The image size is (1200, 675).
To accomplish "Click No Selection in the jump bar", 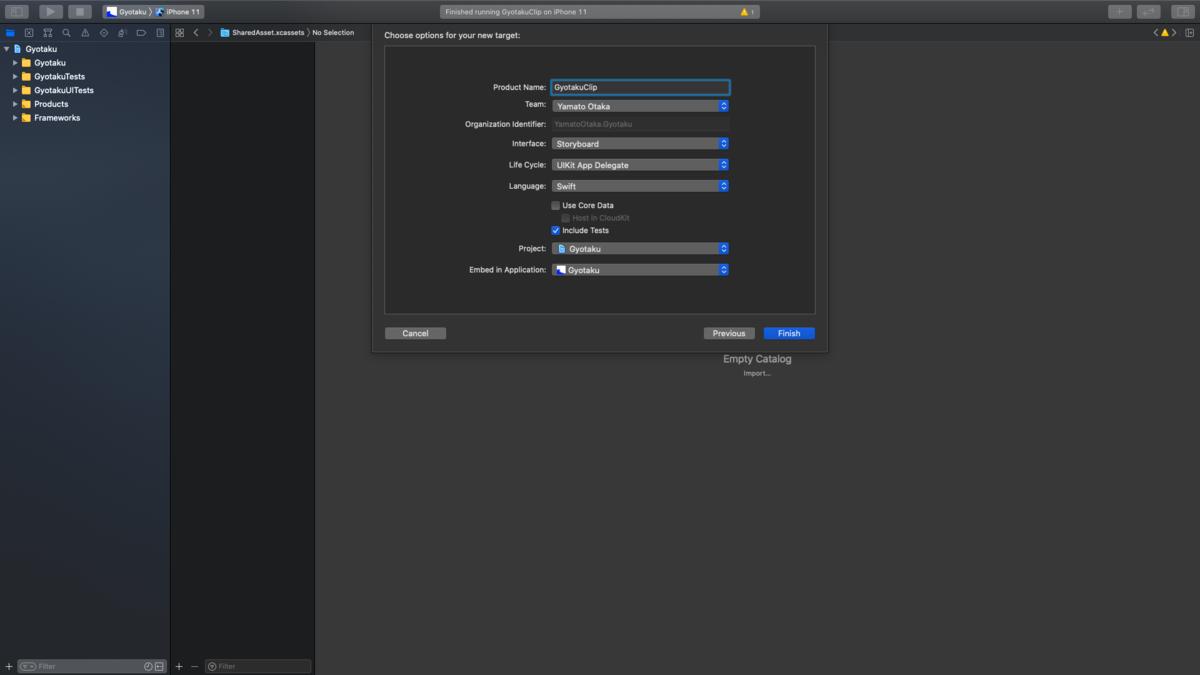I will 333,33.
